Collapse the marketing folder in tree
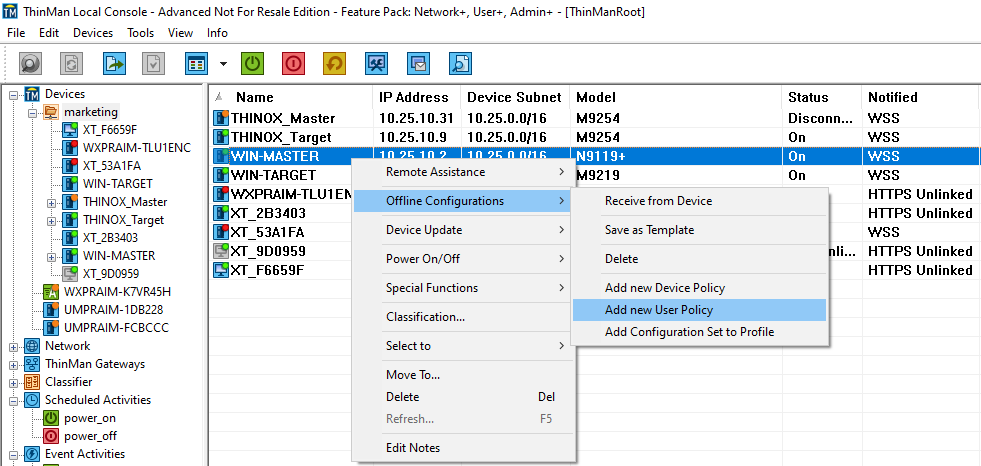This screenshot has height=466, width=981. 33,113
